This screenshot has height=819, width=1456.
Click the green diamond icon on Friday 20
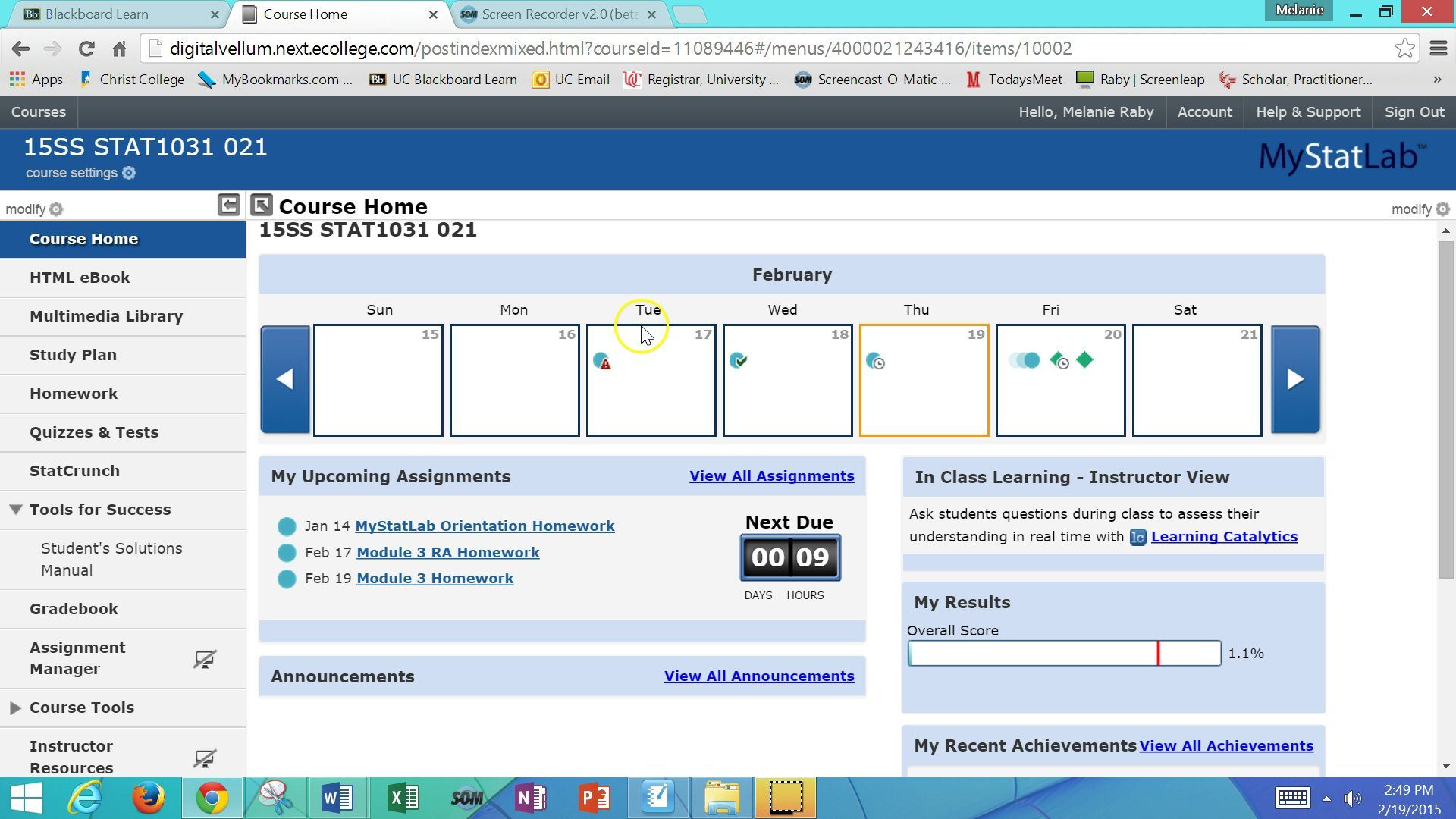click(1084, 360)
